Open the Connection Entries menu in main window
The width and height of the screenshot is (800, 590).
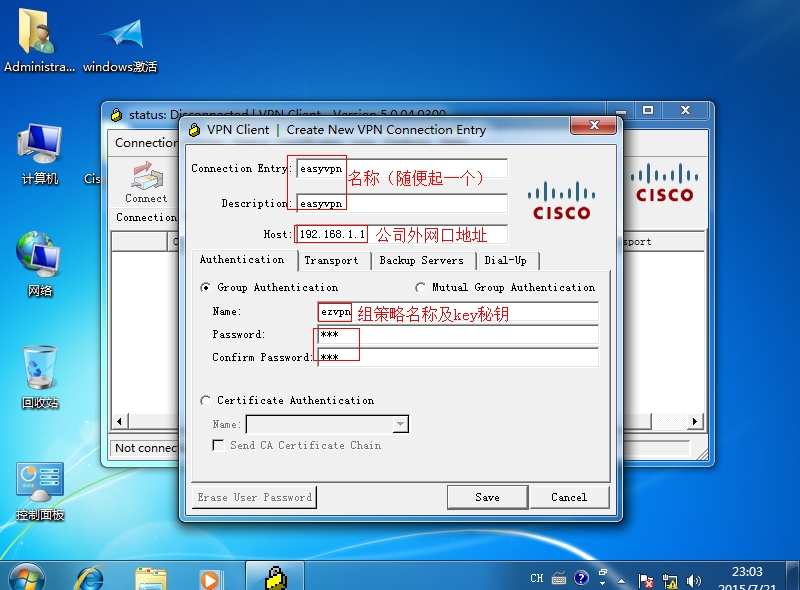pyautogui.click(x=146, y=143)
